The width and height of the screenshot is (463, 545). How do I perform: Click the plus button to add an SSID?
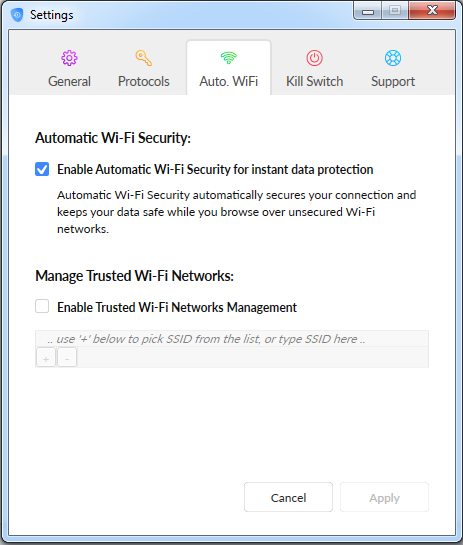(46, 357)
